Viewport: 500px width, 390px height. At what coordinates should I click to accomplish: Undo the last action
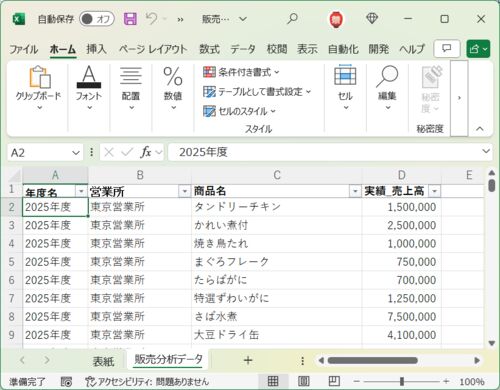pyautogui.click(x=152, y=19)
